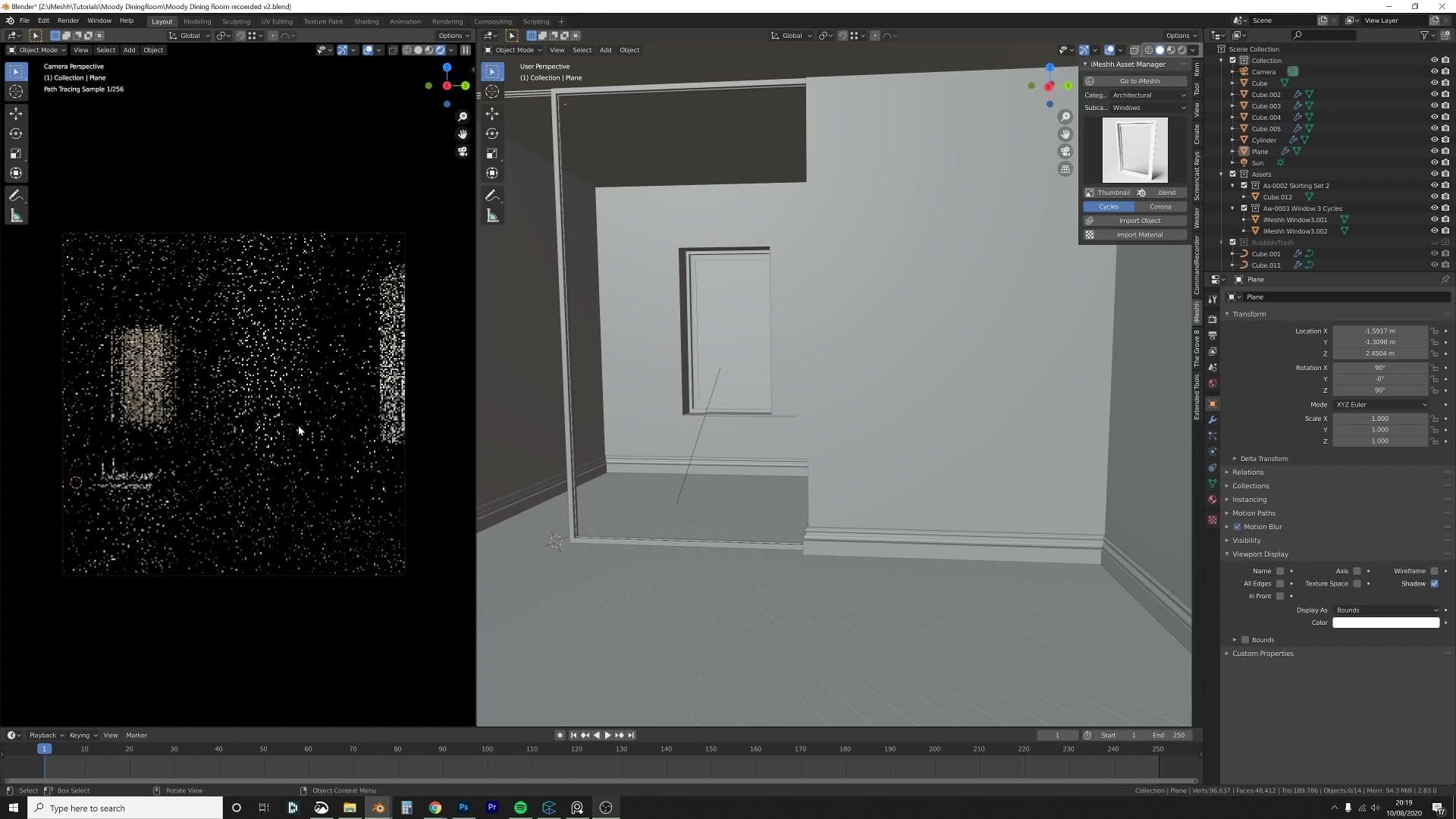Open Photoshop from the taskbar
This screenshot has width=1456, height=819.
tap(463, 808)
